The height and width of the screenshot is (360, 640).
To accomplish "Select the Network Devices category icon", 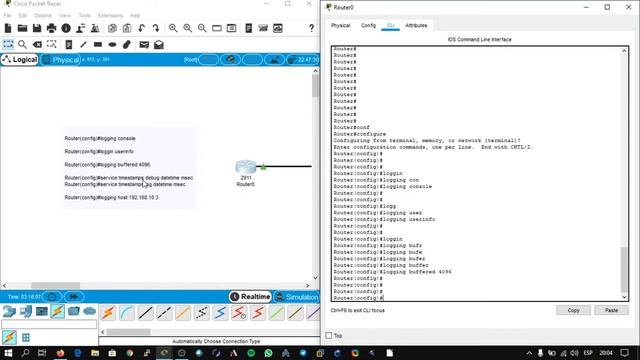I will coord(9,311).
